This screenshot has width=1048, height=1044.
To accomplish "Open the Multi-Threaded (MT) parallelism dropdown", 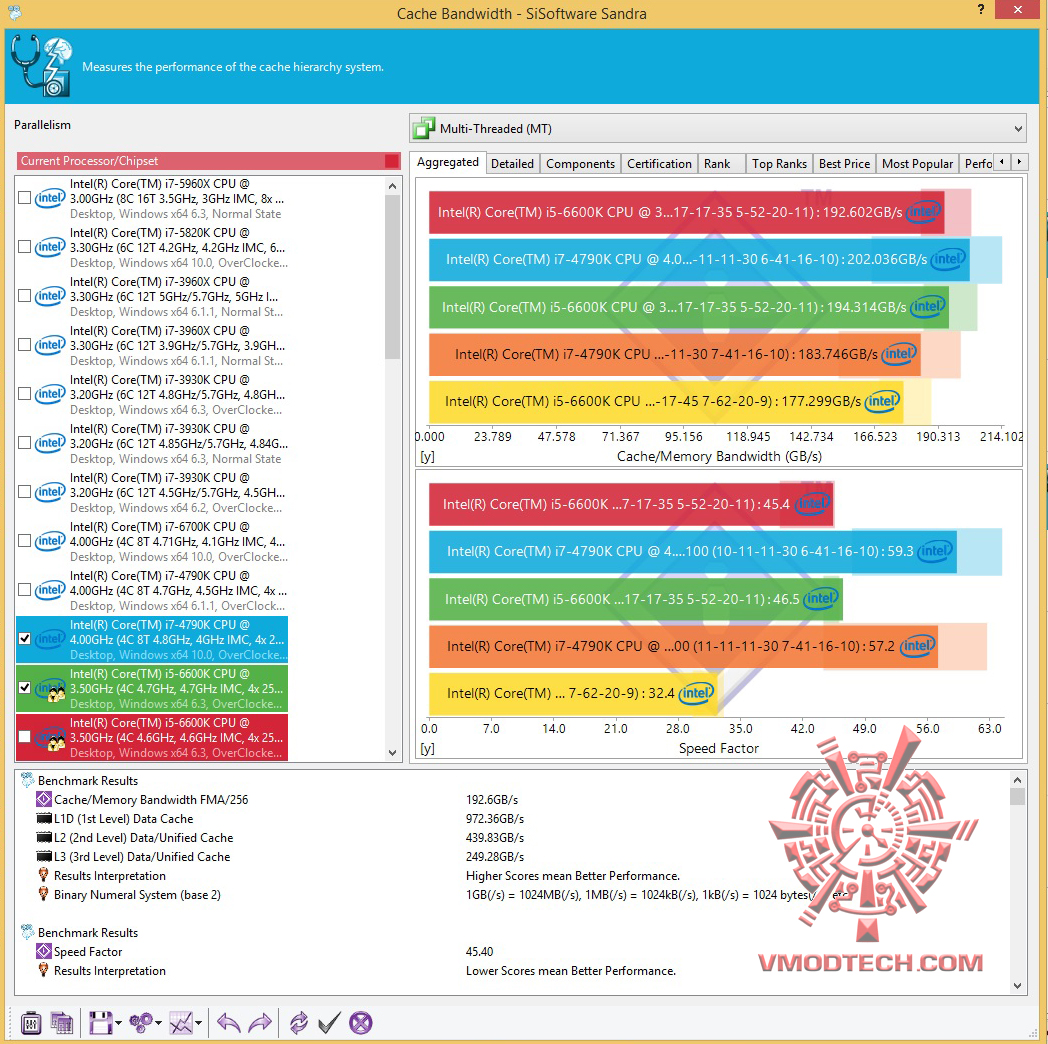I will click(x=718, y=128).
